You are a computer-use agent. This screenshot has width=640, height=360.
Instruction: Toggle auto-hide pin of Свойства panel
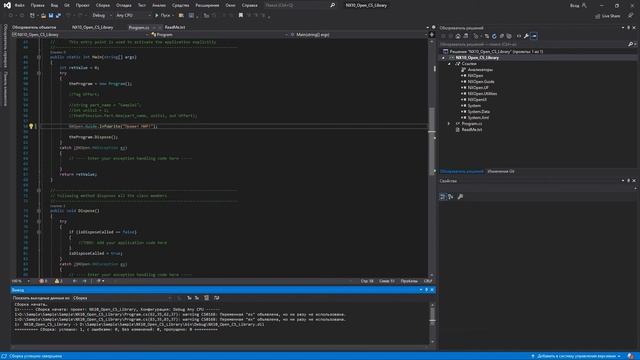pyautogui.click(x=629, y=180)
